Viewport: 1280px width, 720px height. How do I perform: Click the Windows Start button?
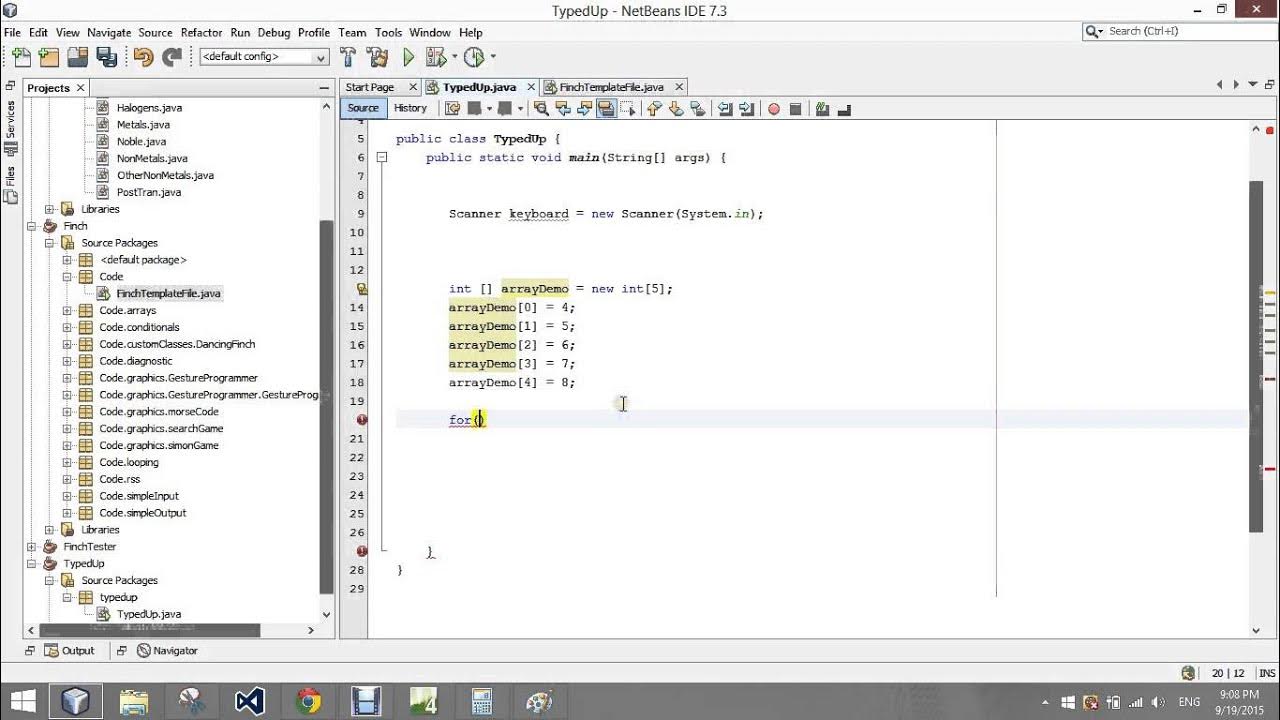point(22,701)
